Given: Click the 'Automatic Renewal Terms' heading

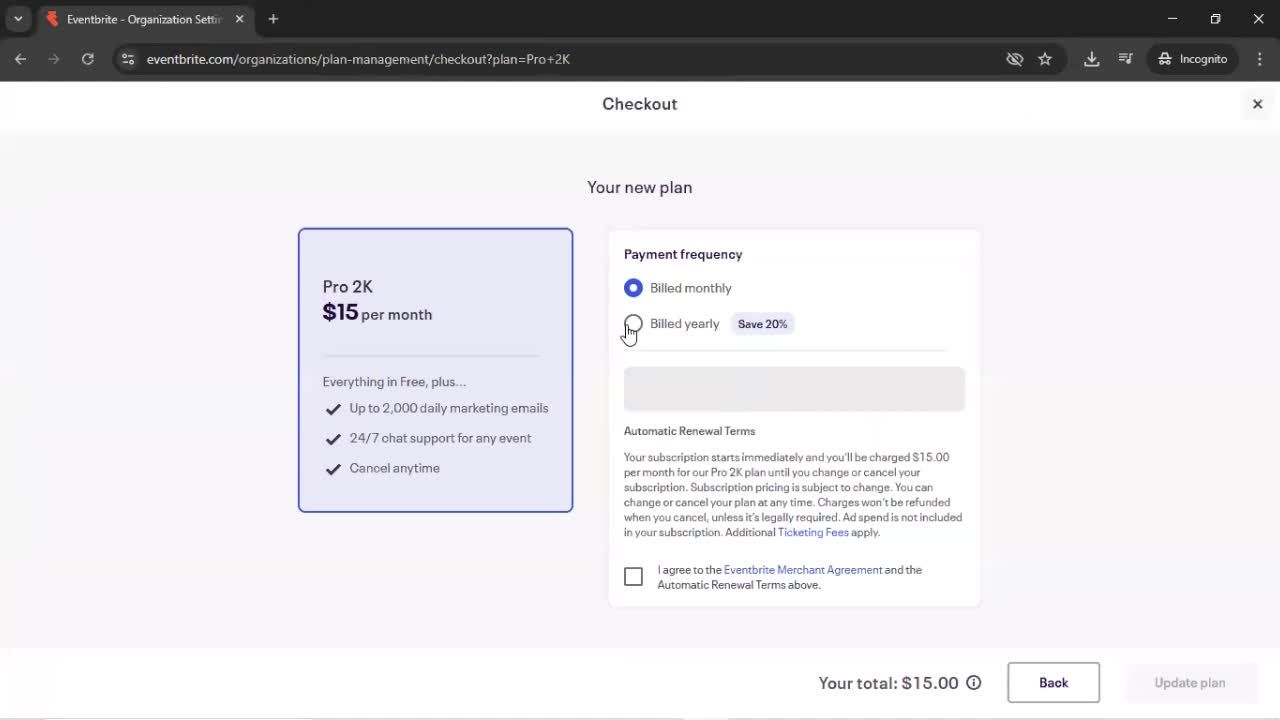Looking at the screenshot, I should [x=689, y=431].
